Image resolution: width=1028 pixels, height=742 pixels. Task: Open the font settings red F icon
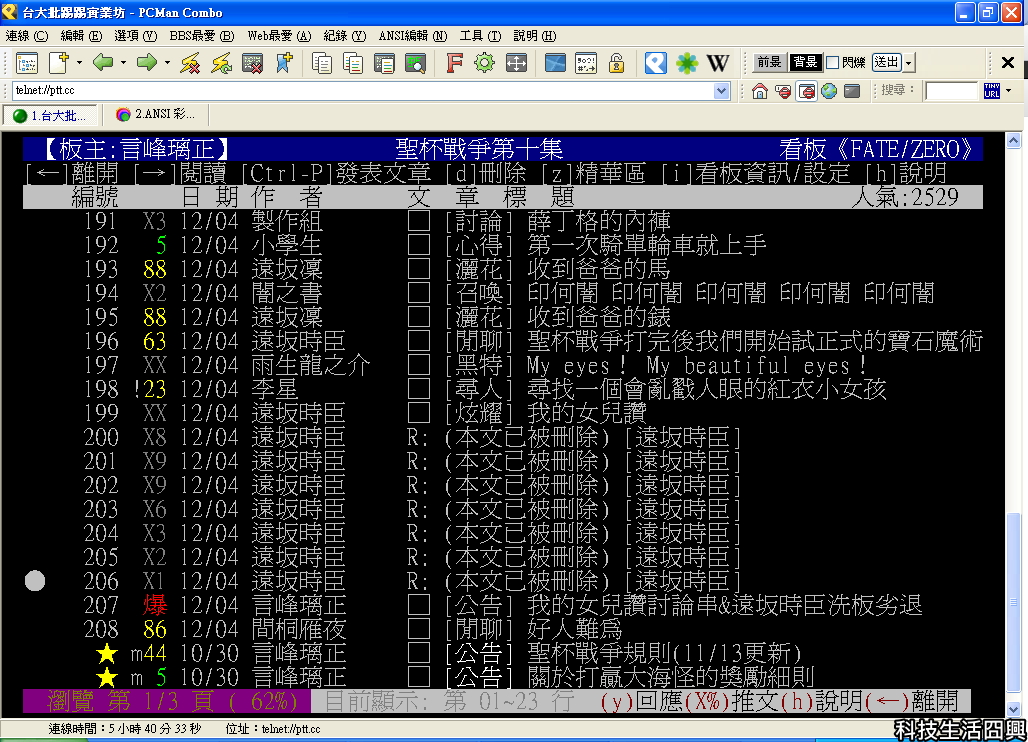click(x=454, y=63)
